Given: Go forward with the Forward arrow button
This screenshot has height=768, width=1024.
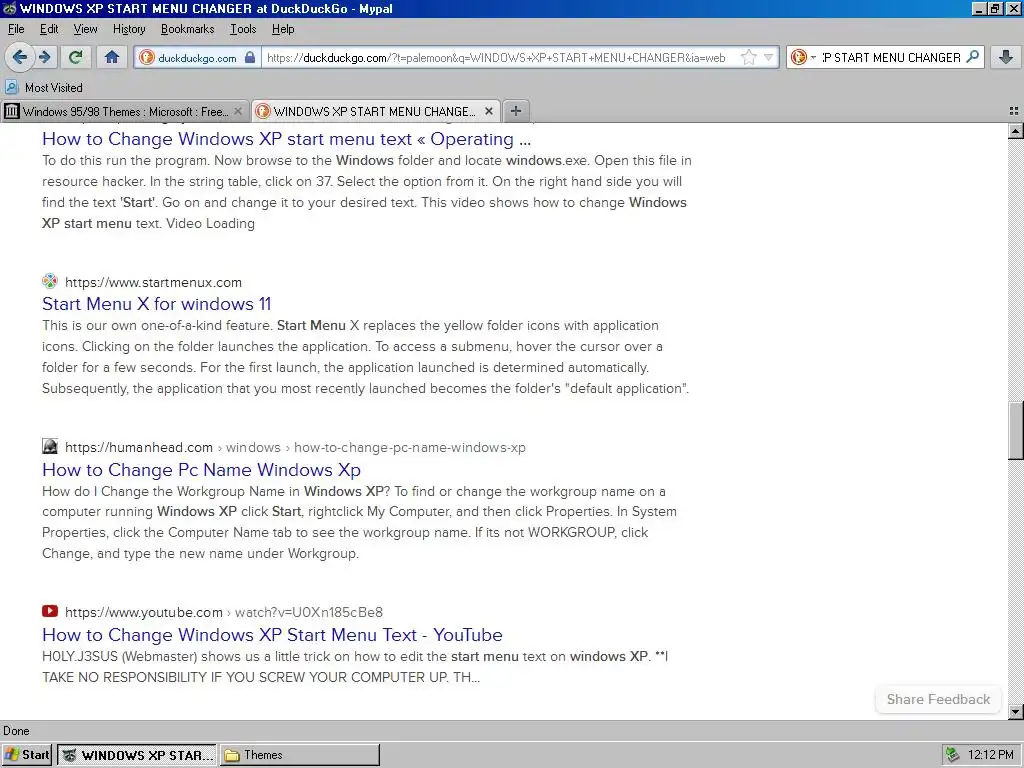Looking at the screenshot, I should tap(45, 57).
